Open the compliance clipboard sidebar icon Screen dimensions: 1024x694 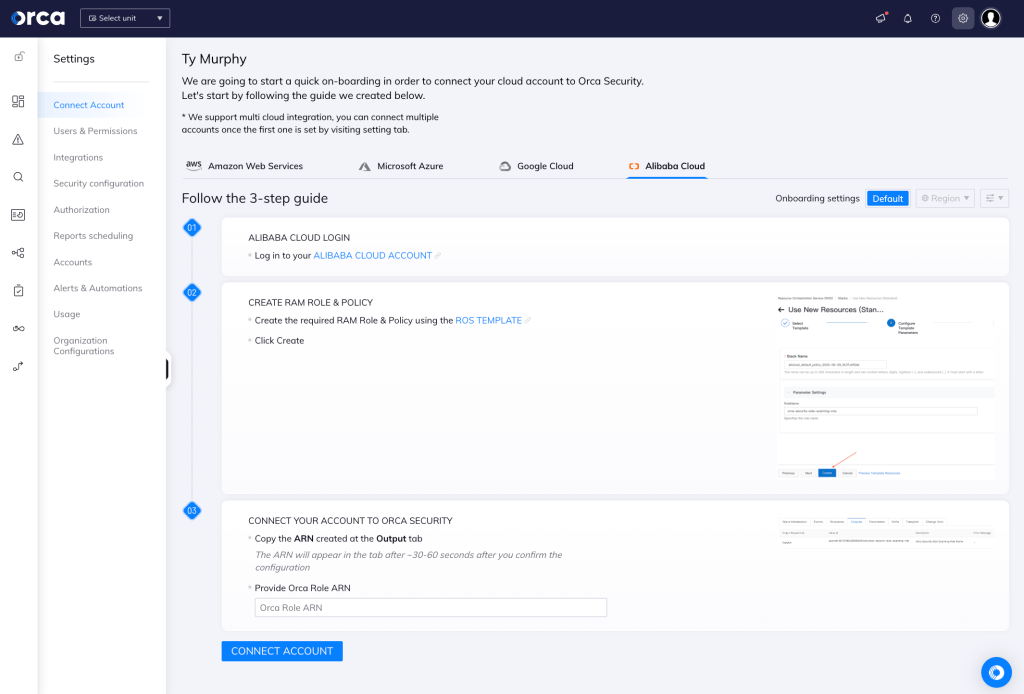18,291
